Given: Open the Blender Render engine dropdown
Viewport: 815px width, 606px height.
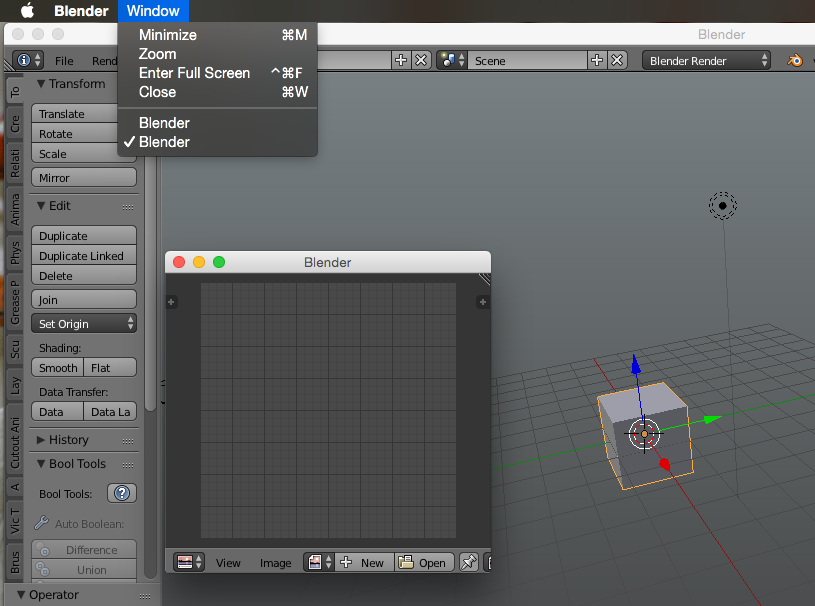Looking at the screenshot, I should click(x=706, y=60).
